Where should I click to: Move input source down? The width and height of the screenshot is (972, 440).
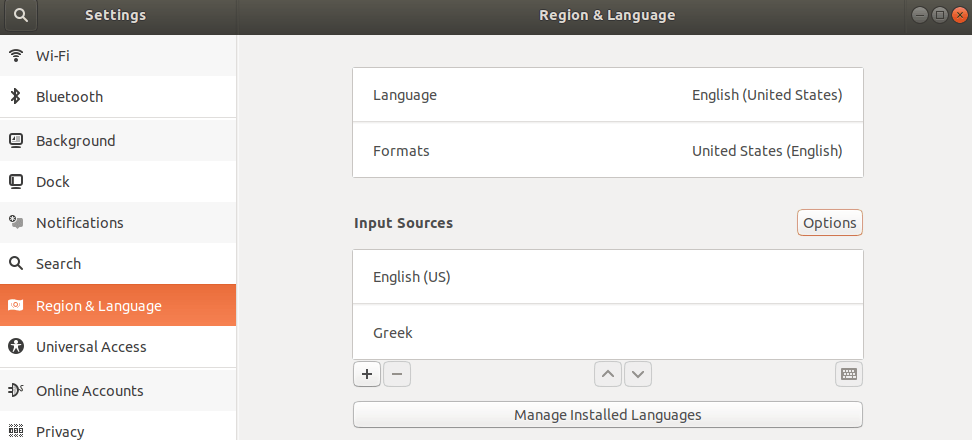tap(638, 374)
